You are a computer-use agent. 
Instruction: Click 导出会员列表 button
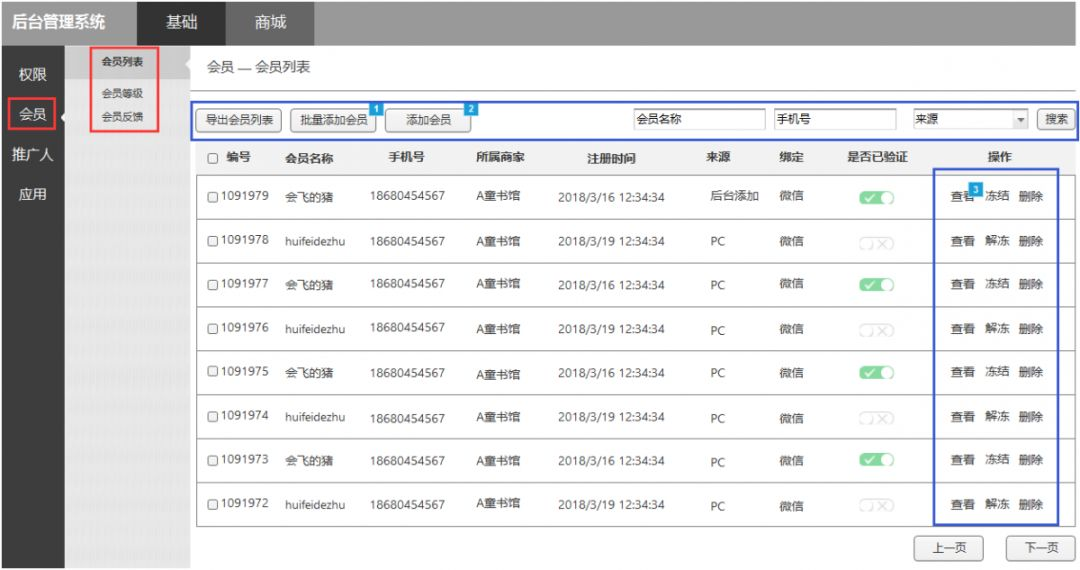tap(239, 120)
